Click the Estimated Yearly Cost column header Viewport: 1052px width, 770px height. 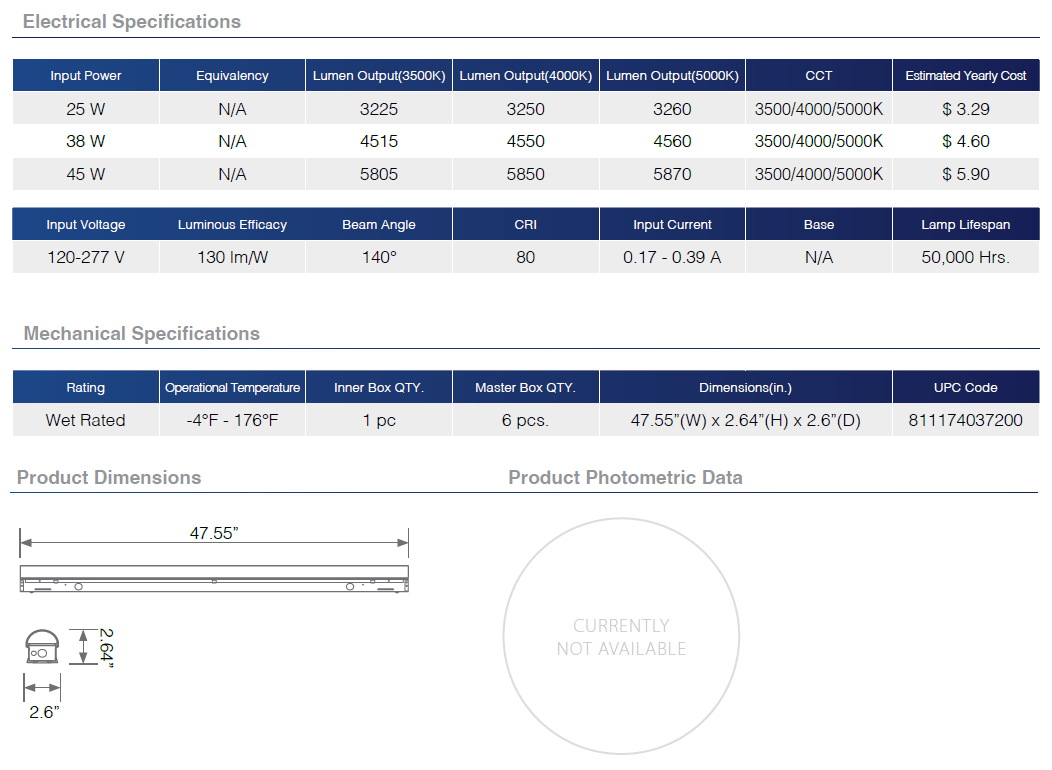tap(965, 76)
